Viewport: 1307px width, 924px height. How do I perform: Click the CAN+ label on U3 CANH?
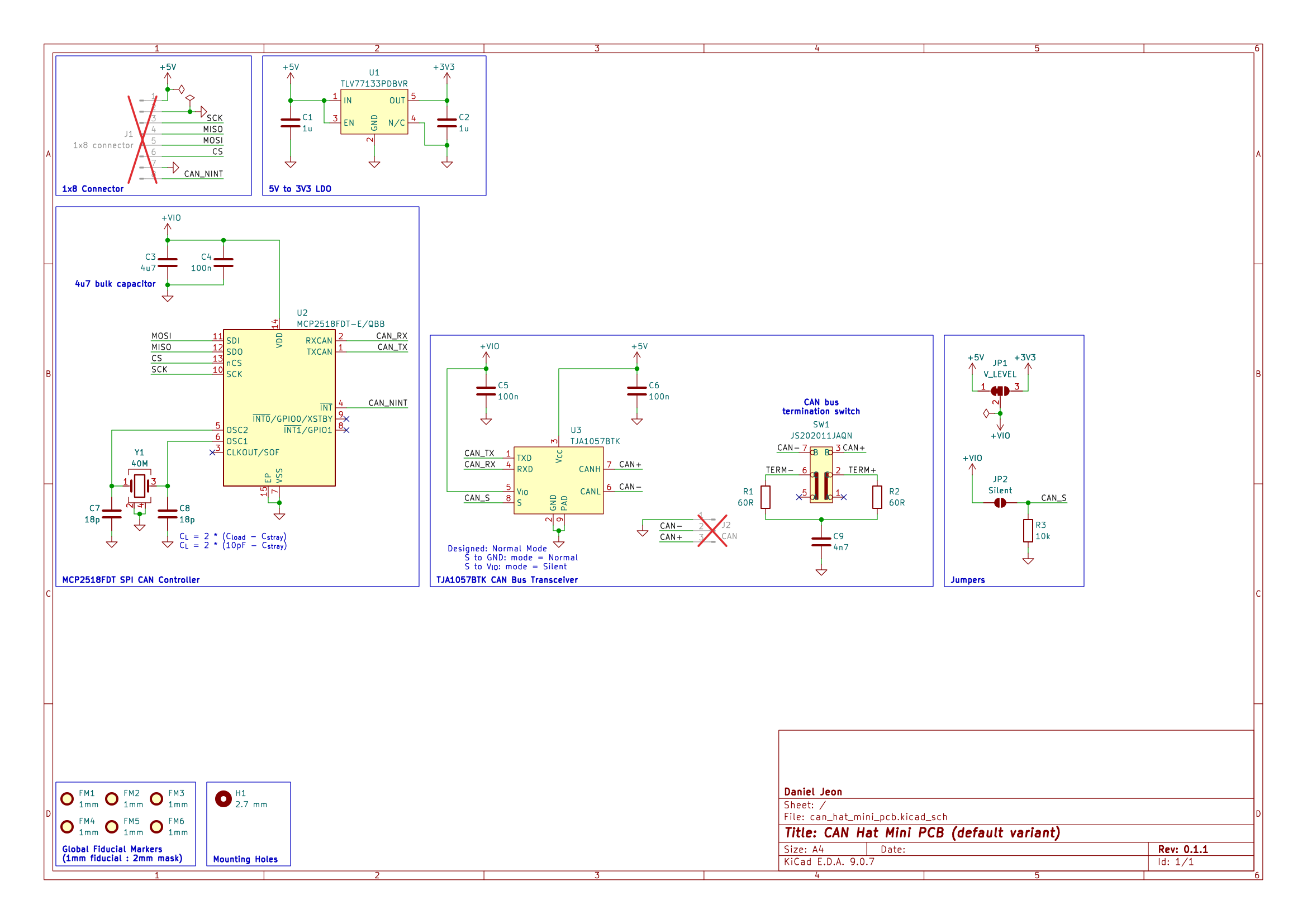click(630, 464)
